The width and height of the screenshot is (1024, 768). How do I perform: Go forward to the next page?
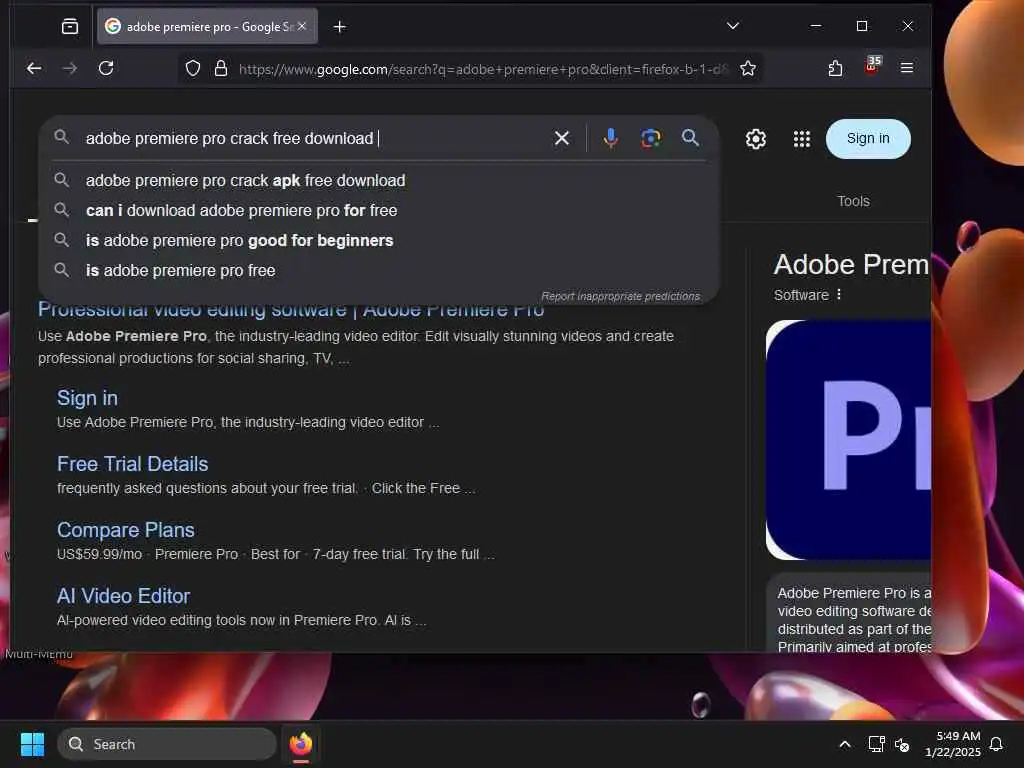coord(70,68)
